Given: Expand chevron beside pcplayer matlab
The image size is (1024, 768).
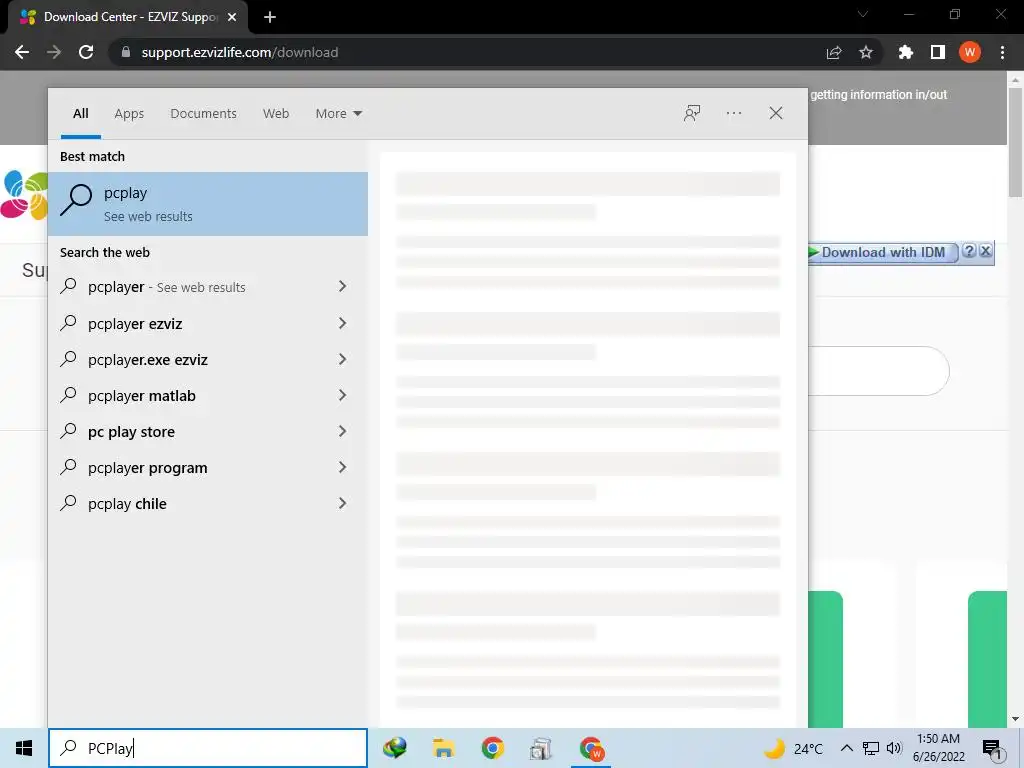Looking at the screenshot, I should click(x=342, y=394).
